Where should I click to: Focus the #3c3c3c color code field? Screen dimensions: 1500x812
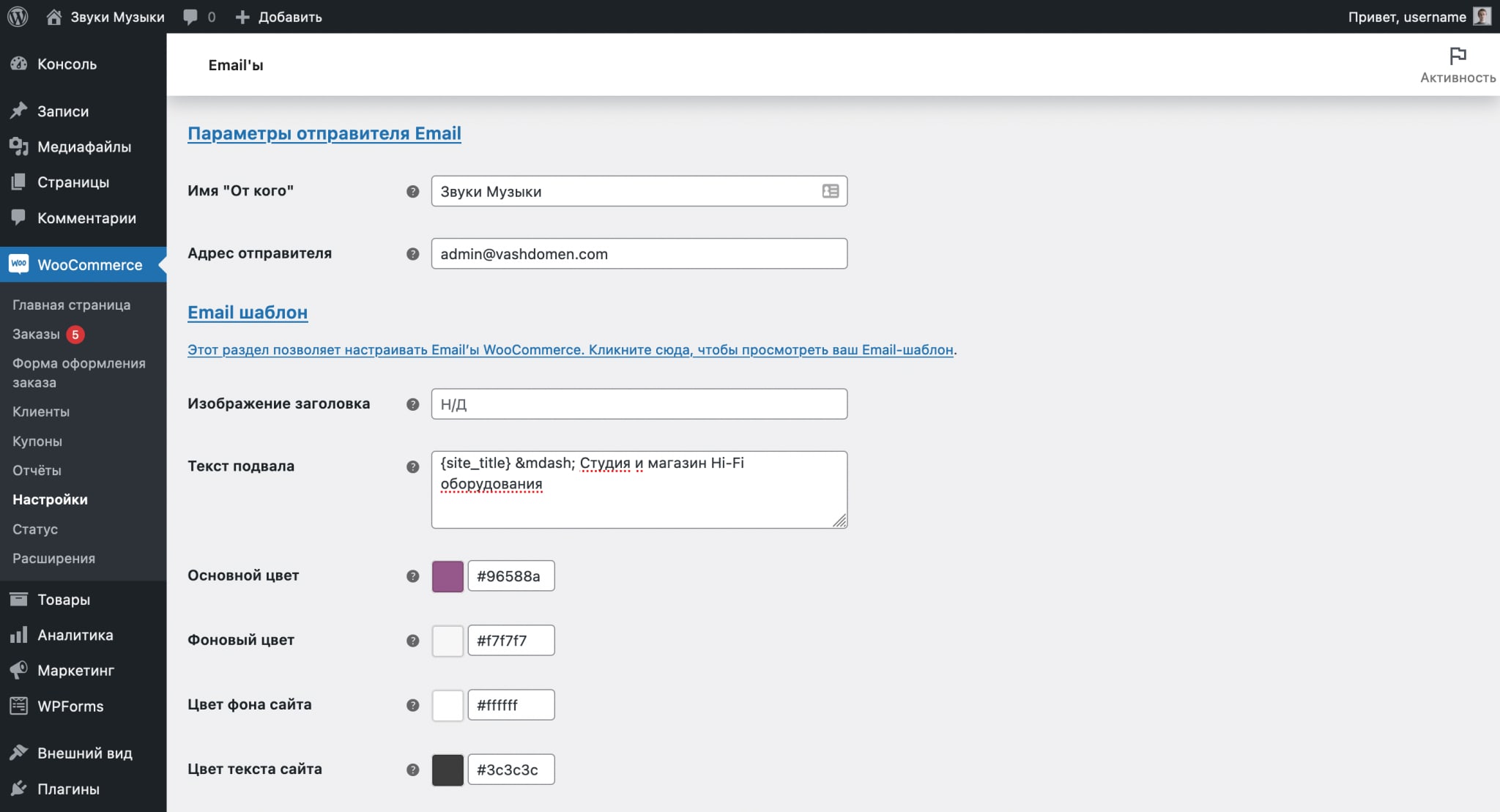coord(511,769)
